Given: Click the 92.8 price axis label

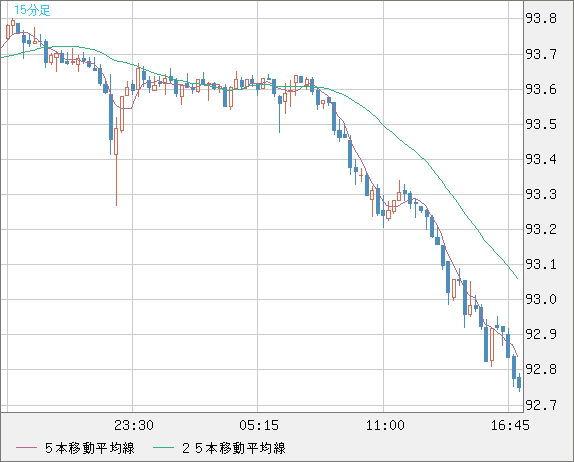Looking at the screenshot, I should pos(541,369).
